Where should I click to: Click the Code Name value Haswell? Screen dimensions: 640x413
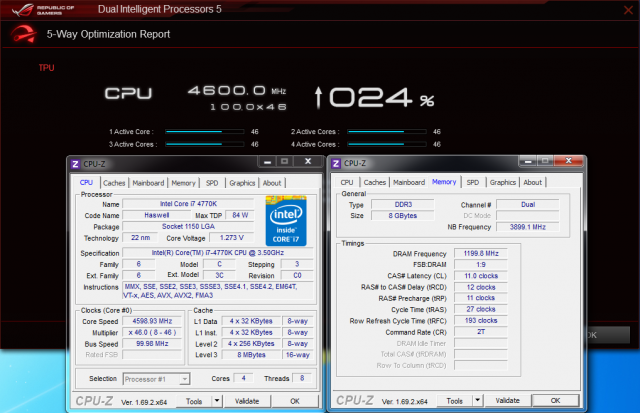[x=157, y=215]
